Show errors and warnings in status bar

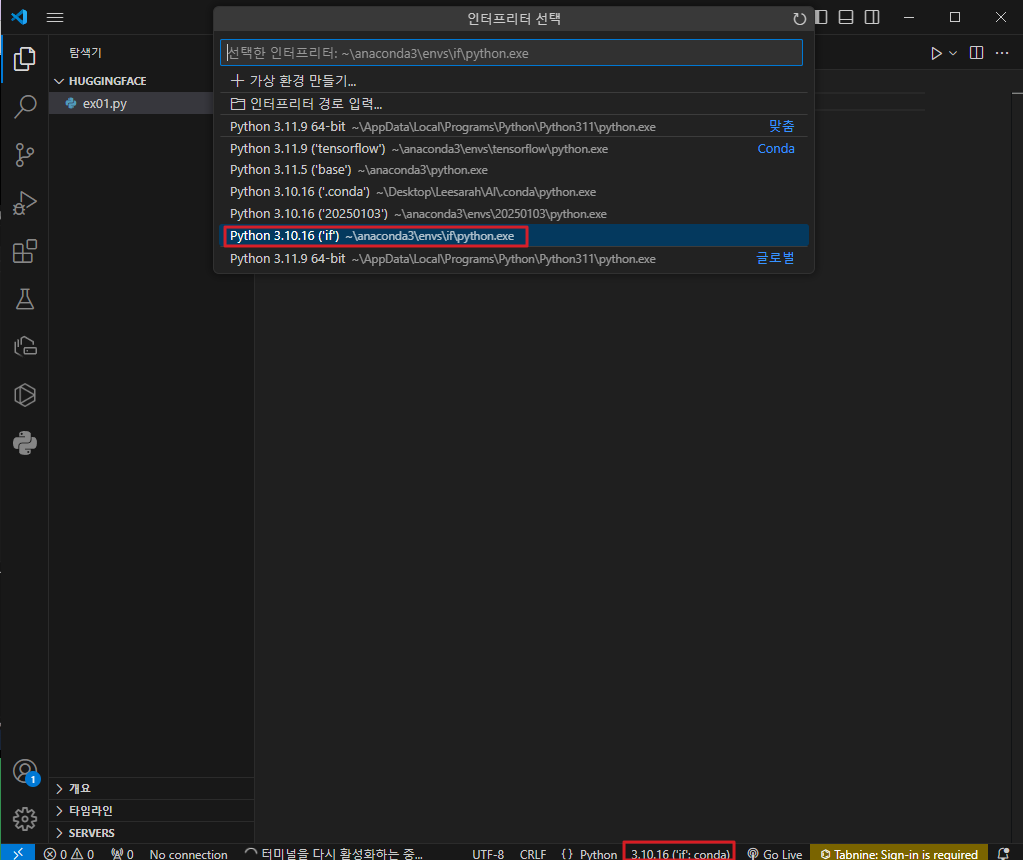point(69,853)
